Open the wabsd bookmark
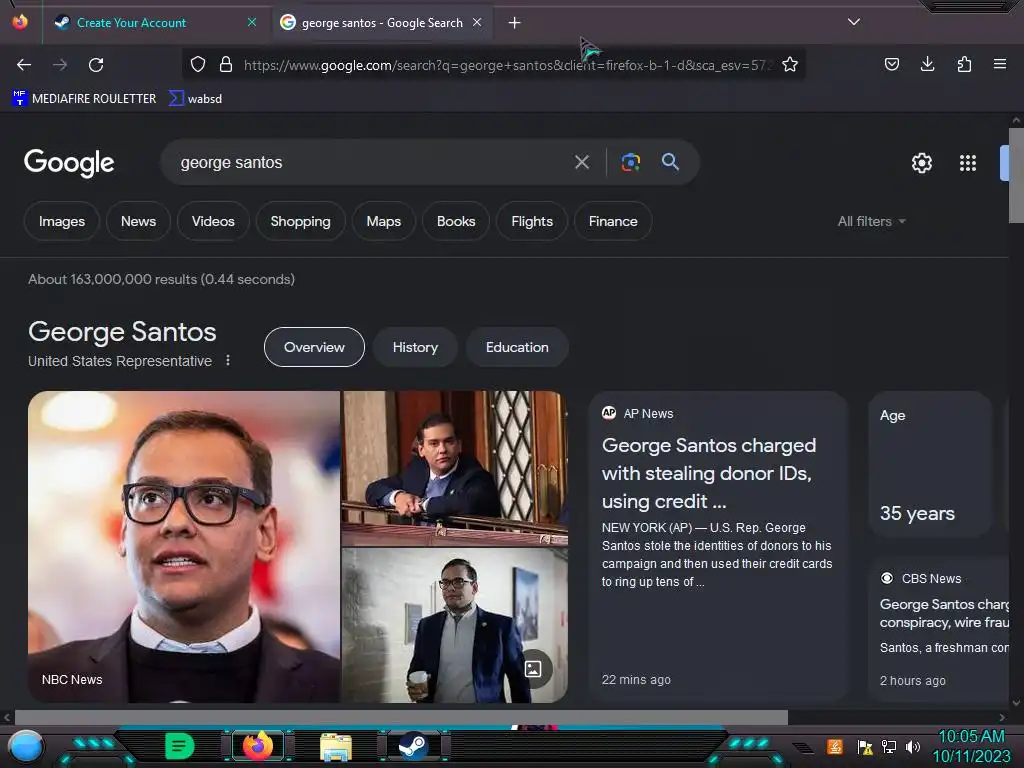Viewport: 1024px width, 768px height. (195, 99)
